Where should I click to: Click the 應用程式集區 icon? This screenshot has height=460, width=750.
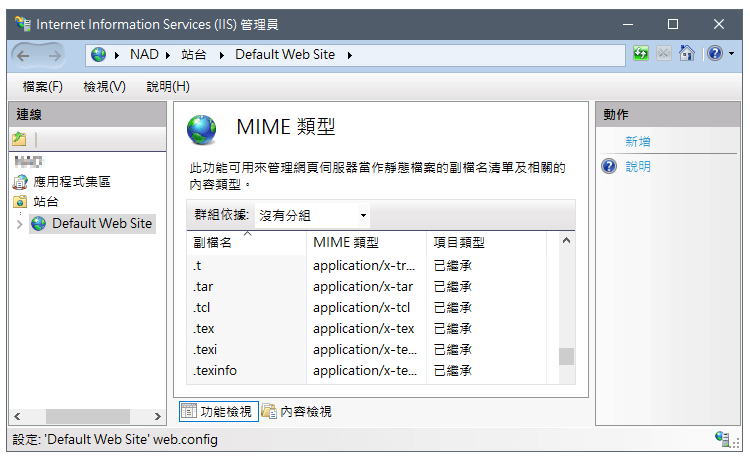(20, 182)
